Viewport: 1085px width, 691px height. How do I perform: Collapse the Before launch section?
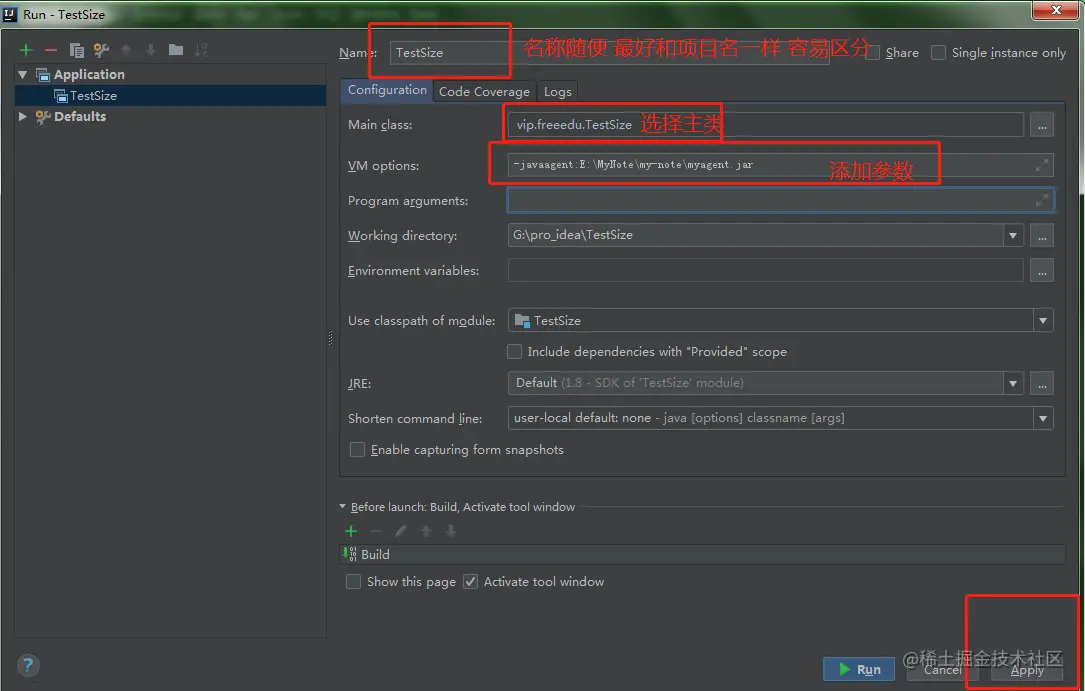coord(343,506)
